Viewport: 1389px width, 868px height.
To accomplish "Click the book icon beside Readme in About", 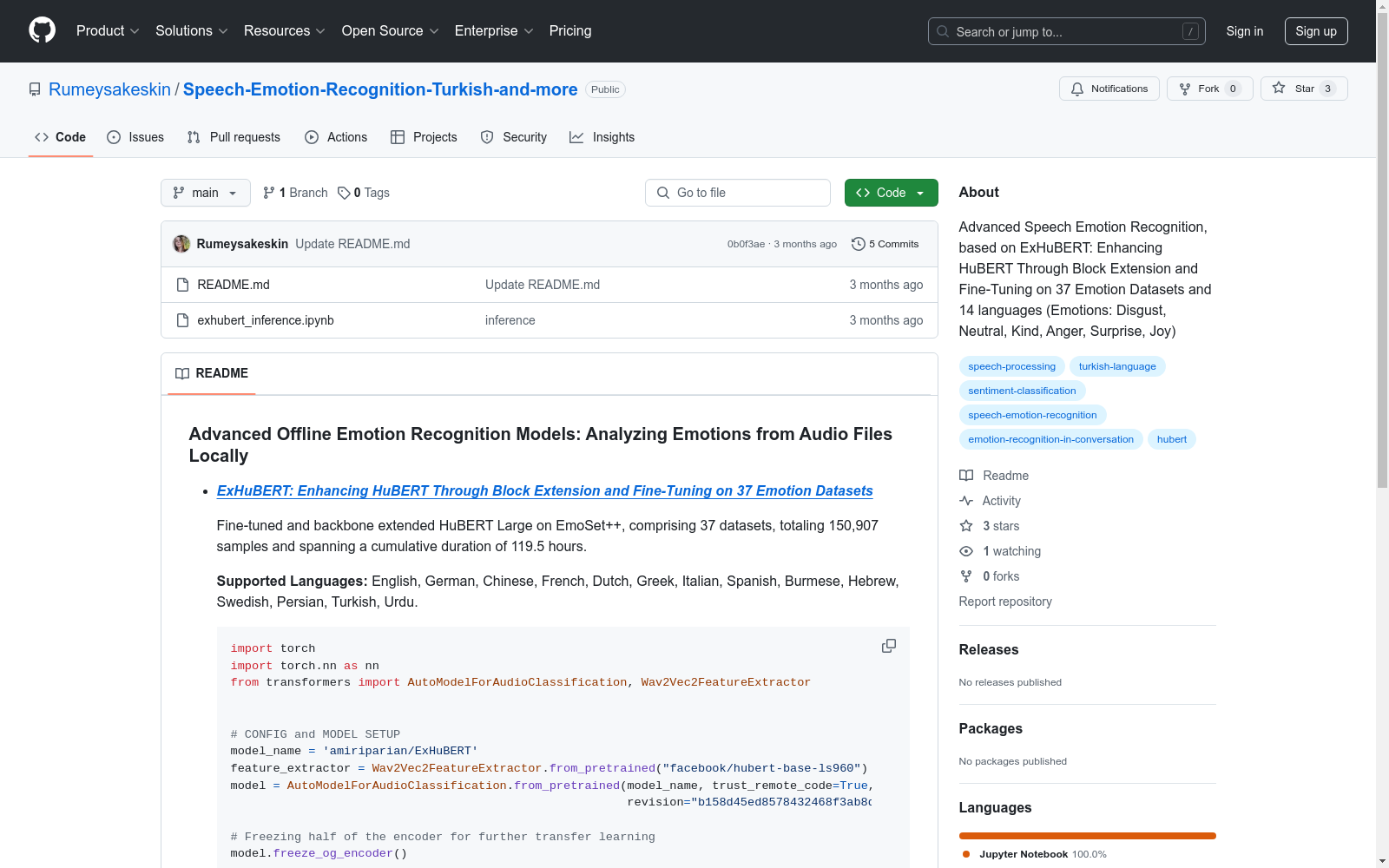I will (x=966, y=476).
